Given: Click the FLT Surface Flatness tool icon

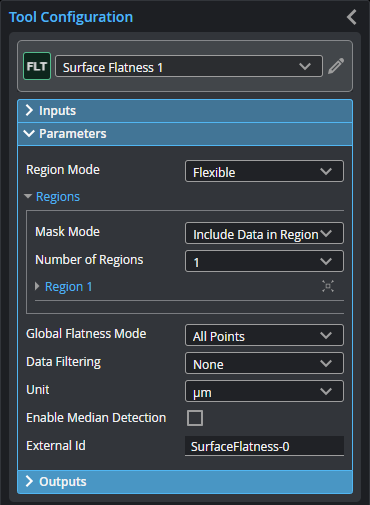Looking at the screenshot, I should [37, 66].
